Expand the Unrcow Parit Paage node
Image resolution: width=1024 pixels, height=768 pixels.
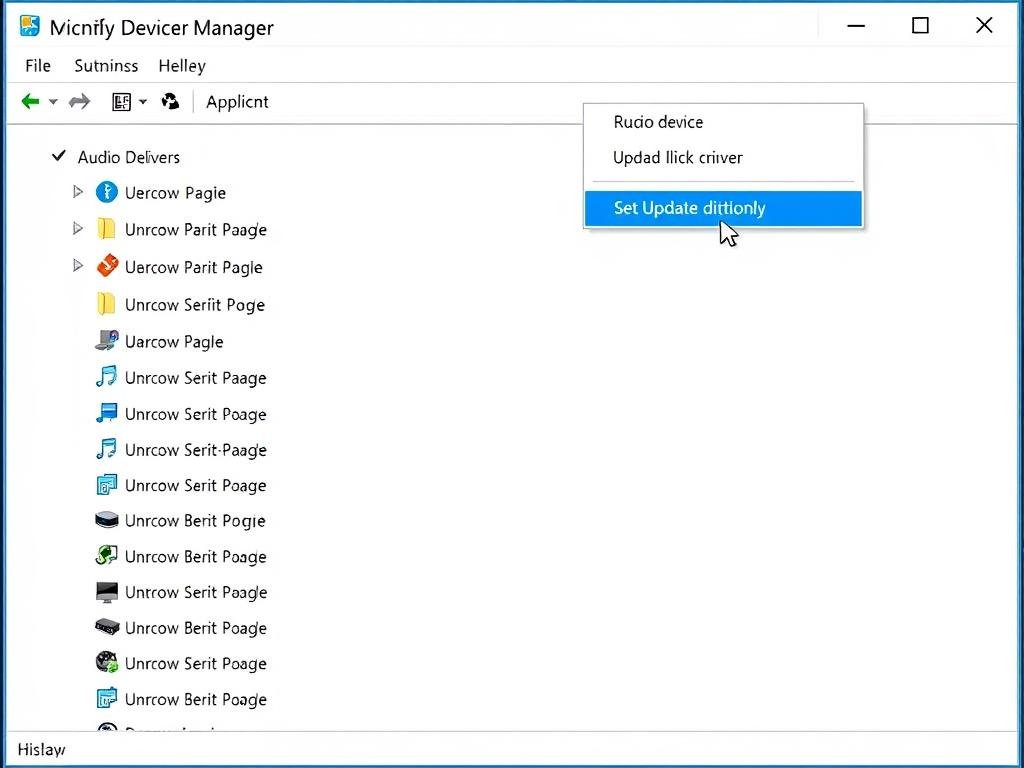click(78, 229)
